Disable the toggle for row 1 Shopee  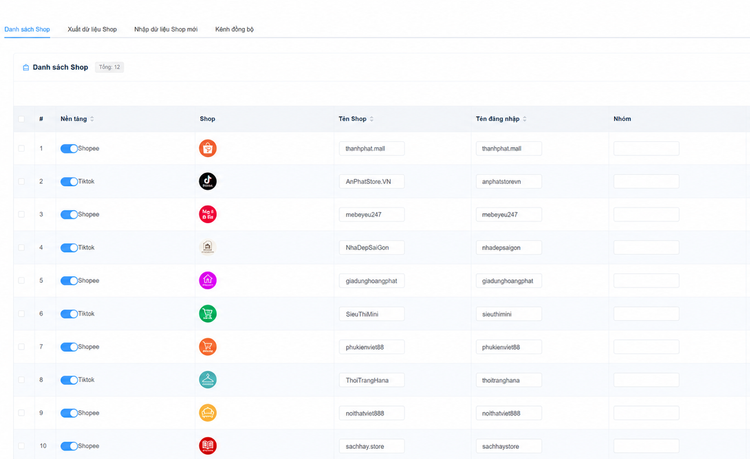point(69,149)
